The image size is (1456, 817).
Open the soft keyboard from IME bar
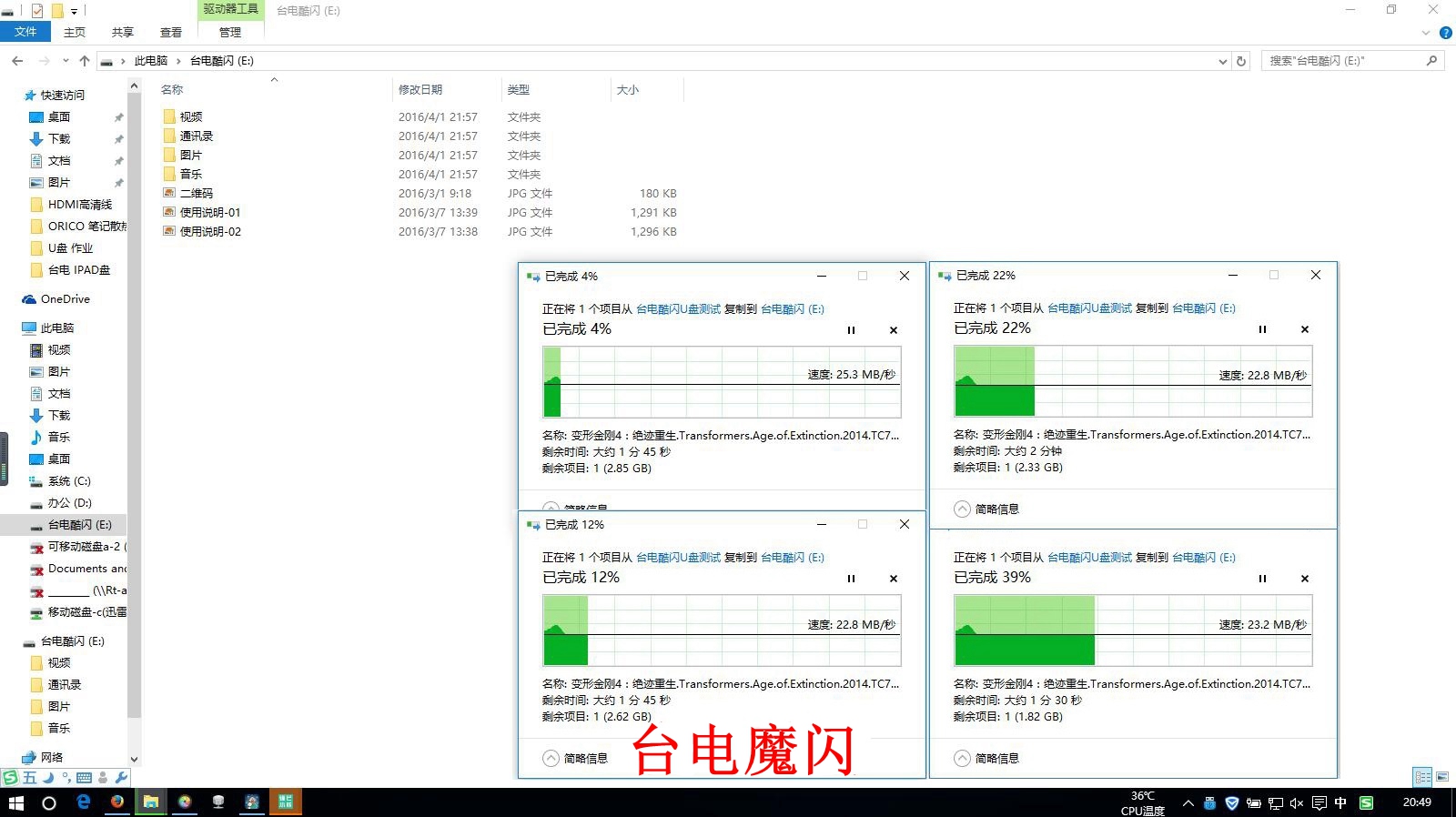pyautogui.click(x=85, y=778)
